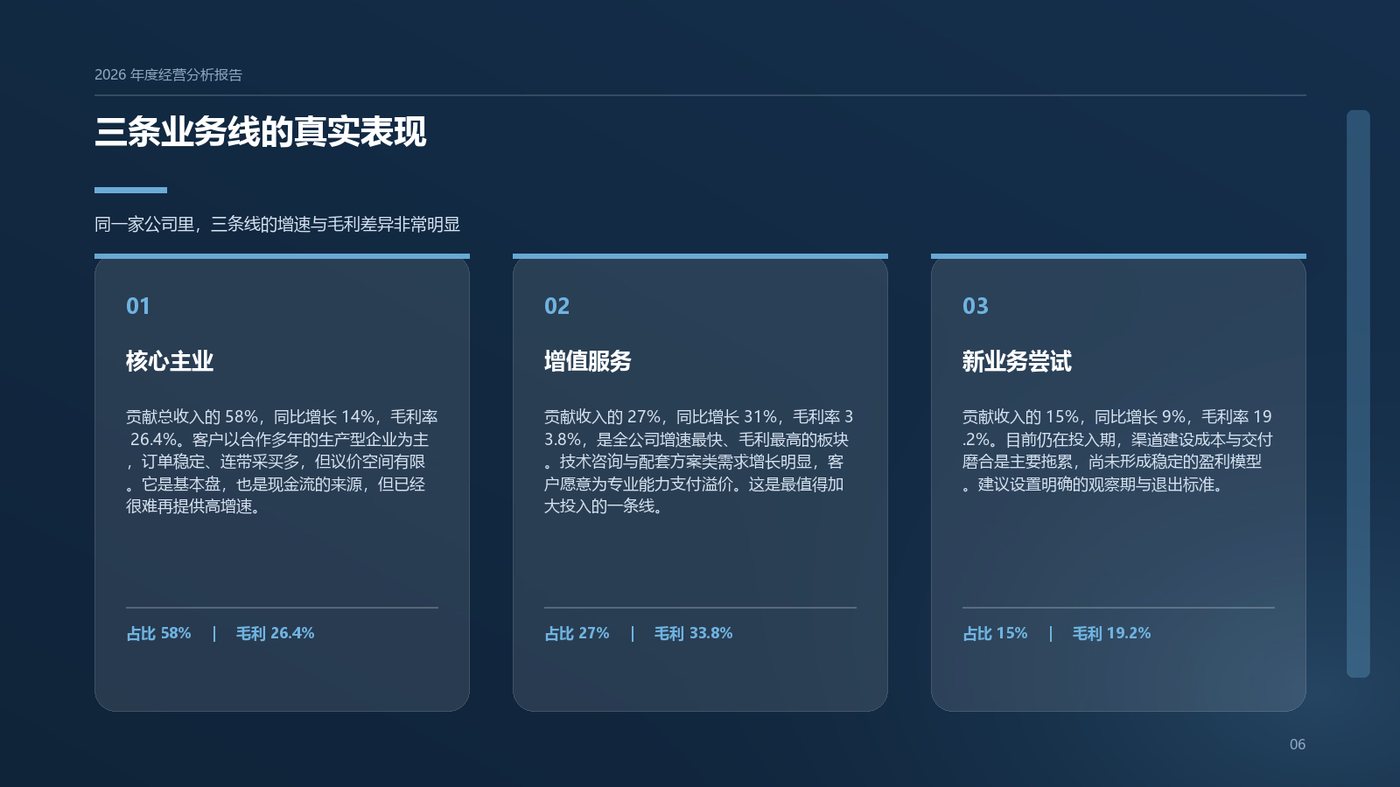
Task: Select the paragraph starting "贡献总收入的 58%"
Action: (282, 462)
